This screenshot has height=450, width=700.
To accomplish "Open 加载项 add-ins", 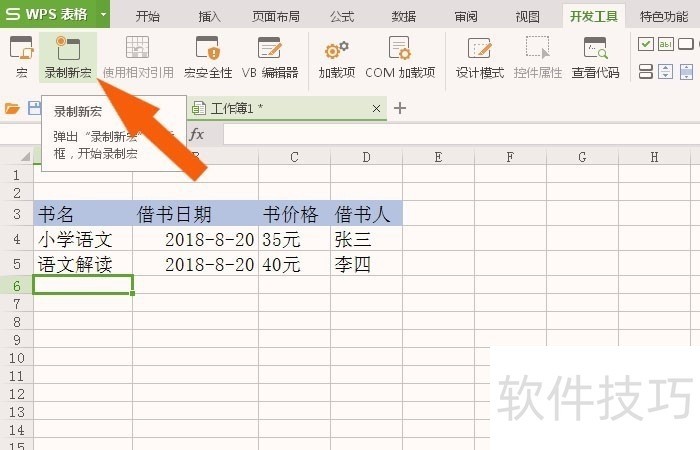I will click(x=337, y=57).
